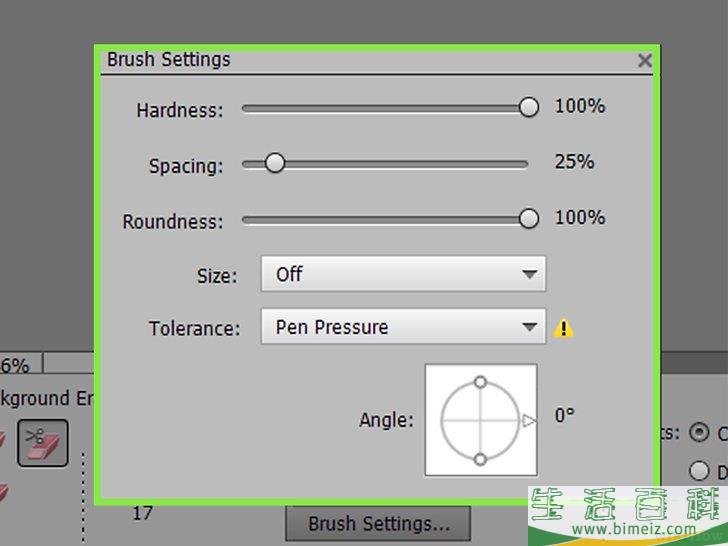This screenshot has width=728, height=546.
Task: Click the 0° angle value
Action: tap(565, 414)
